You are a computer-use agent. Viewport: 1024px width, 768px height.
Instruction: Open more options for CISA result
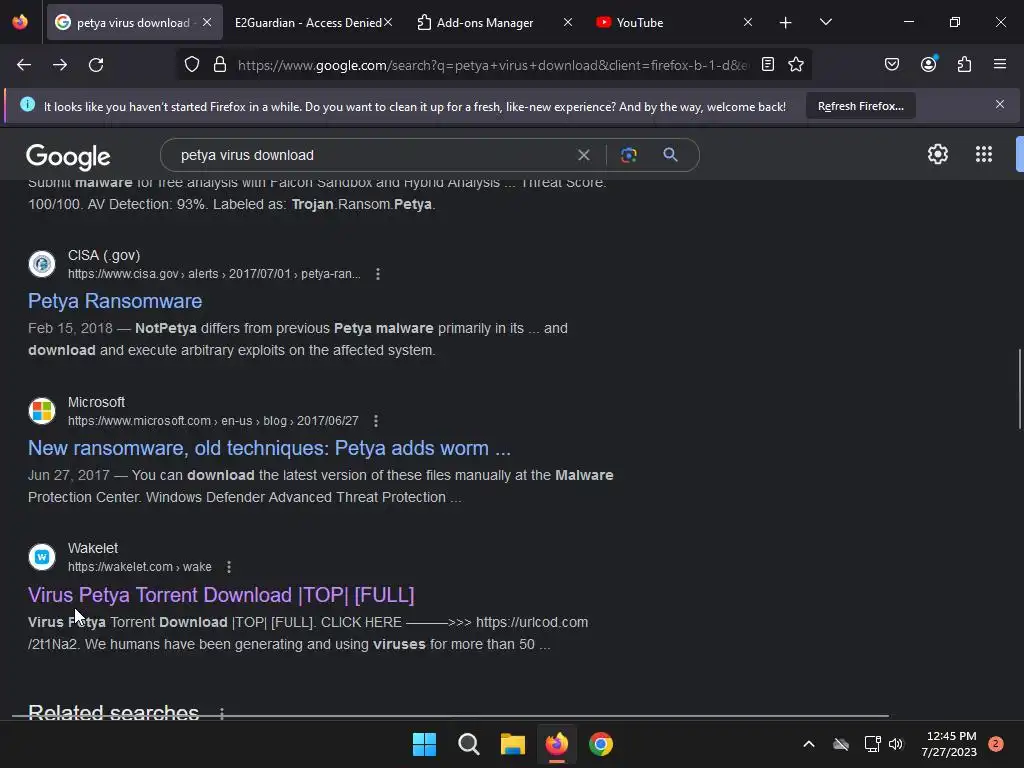tap(377, 274)
